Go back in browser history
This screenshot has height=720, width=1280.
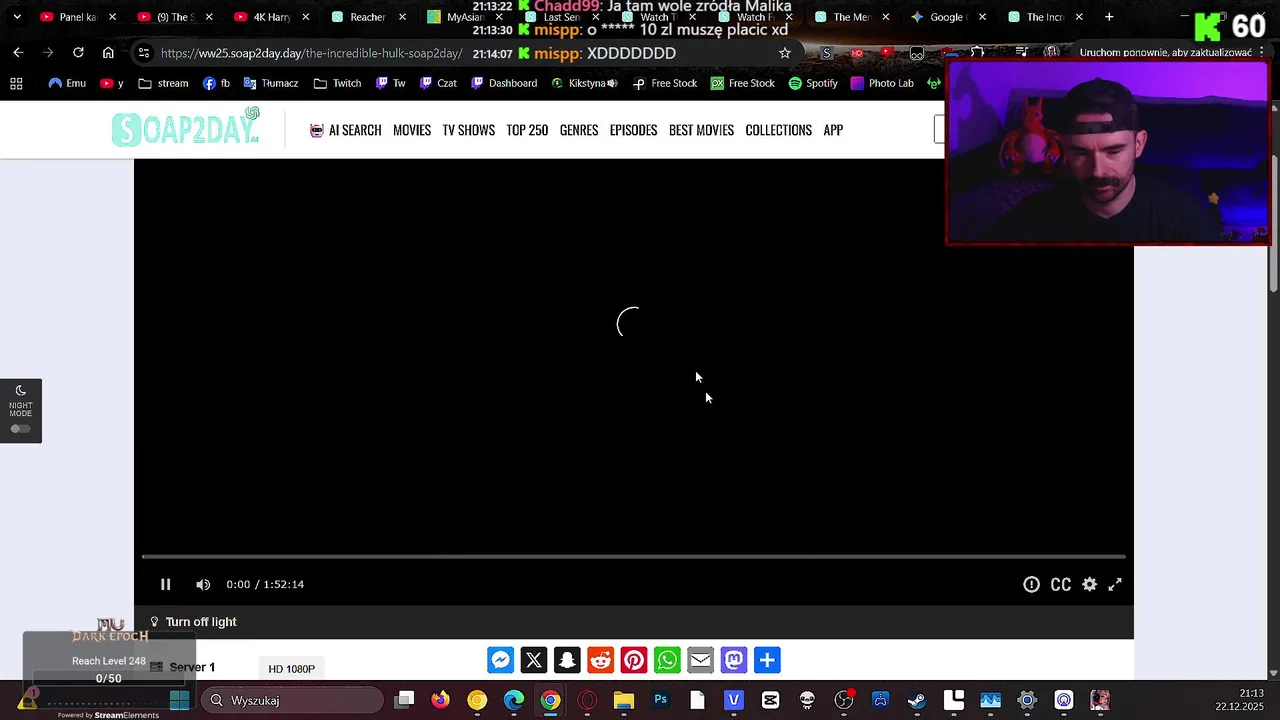pos(18,53)
